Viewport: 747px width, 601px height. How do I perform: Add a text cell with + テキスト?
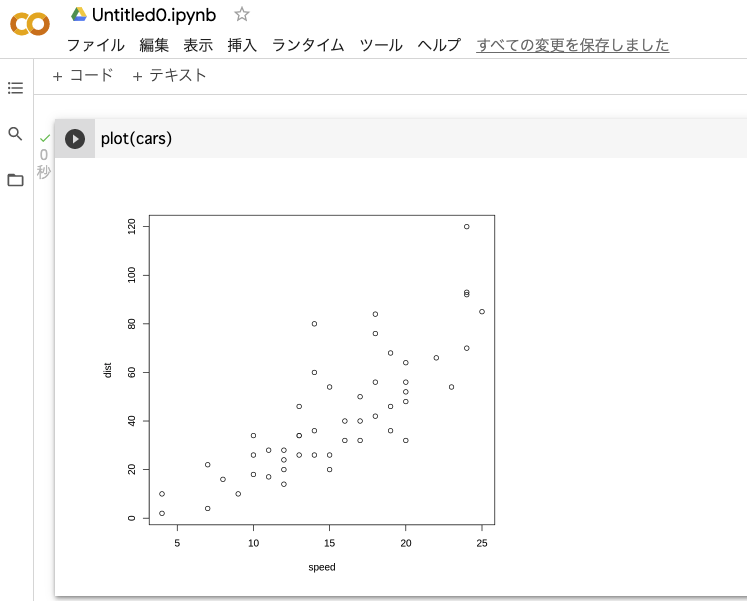170,75
